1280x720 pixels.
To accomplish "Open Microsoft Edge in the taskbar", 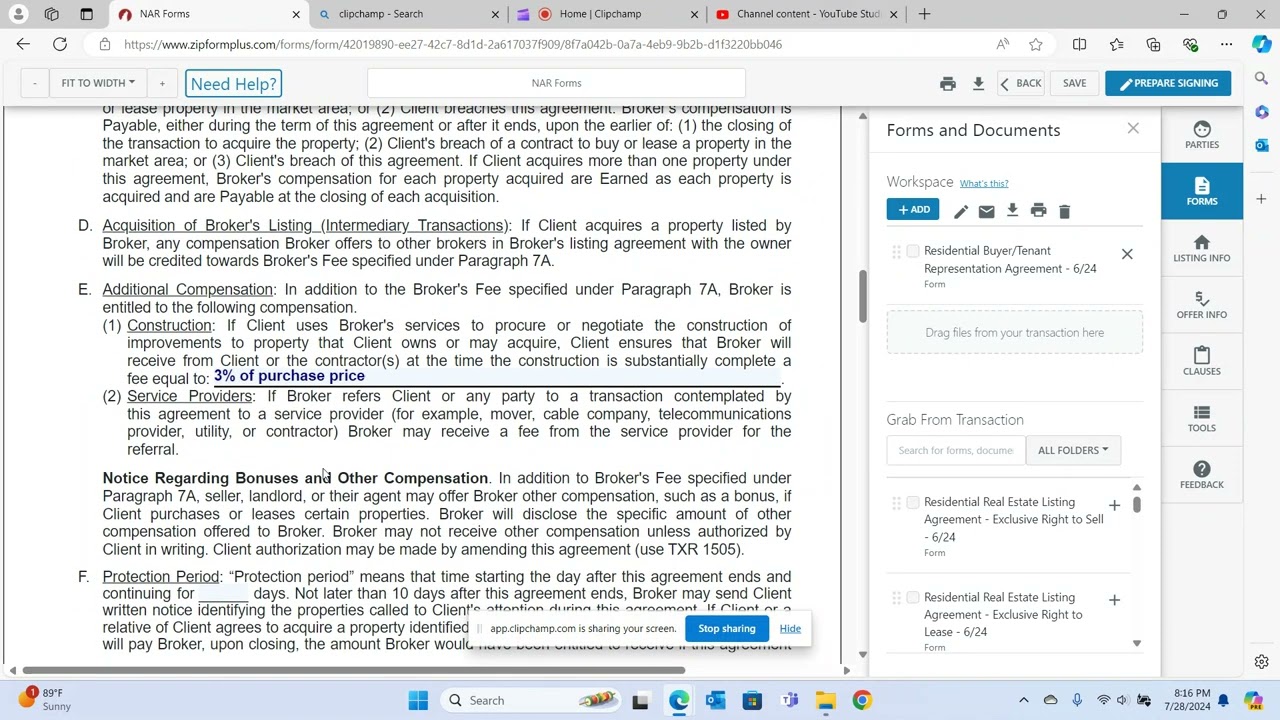I will [x=678, y=700].
